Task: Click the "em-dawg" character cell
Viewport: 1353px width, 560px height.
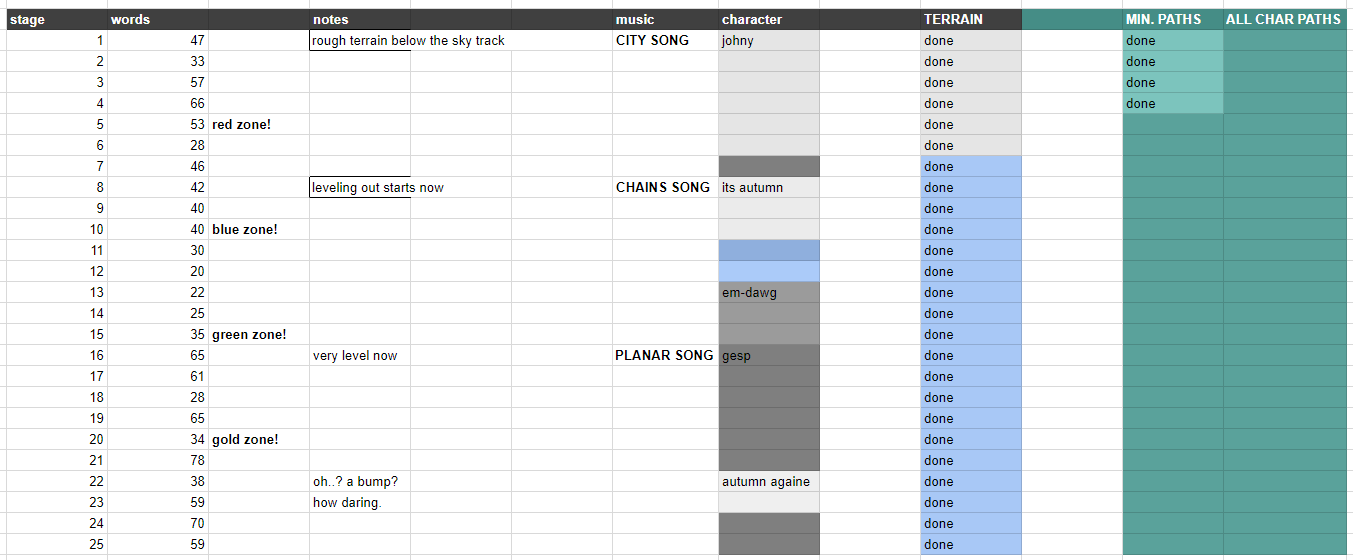Action: 768,293
